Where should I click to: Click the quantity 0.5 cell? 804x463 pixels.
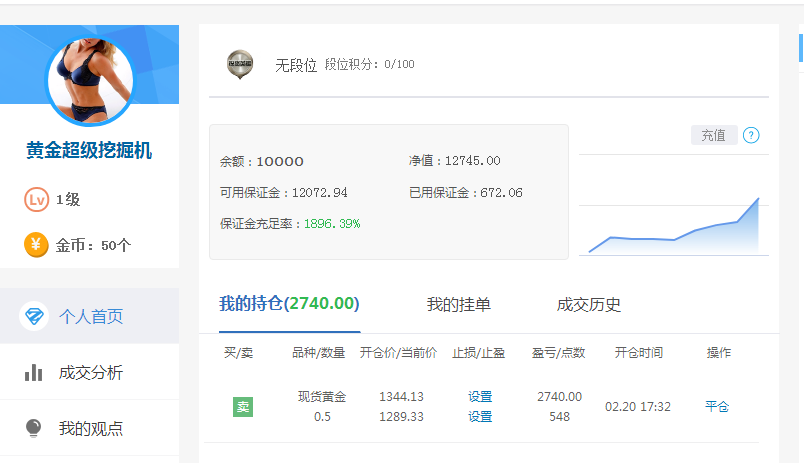(322, 416)
